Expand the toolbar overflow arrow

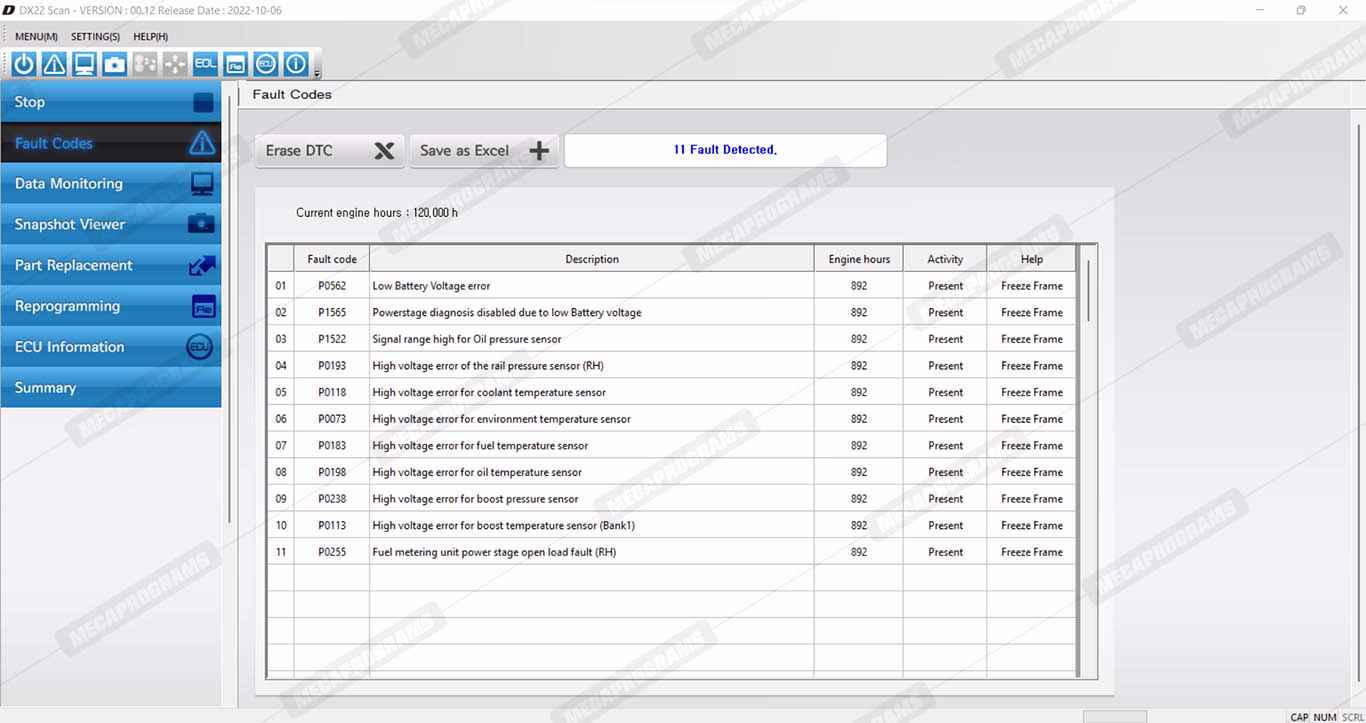point(317,73)
